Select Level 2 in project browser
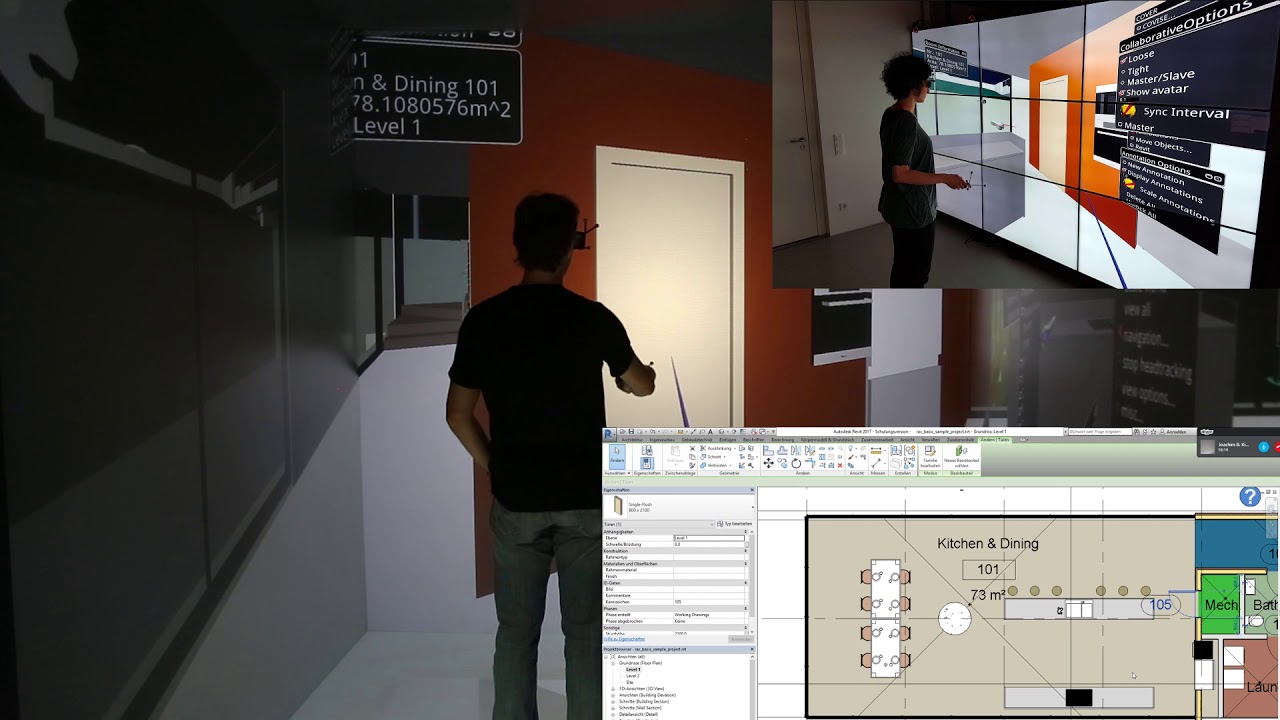 pos(633,676)
